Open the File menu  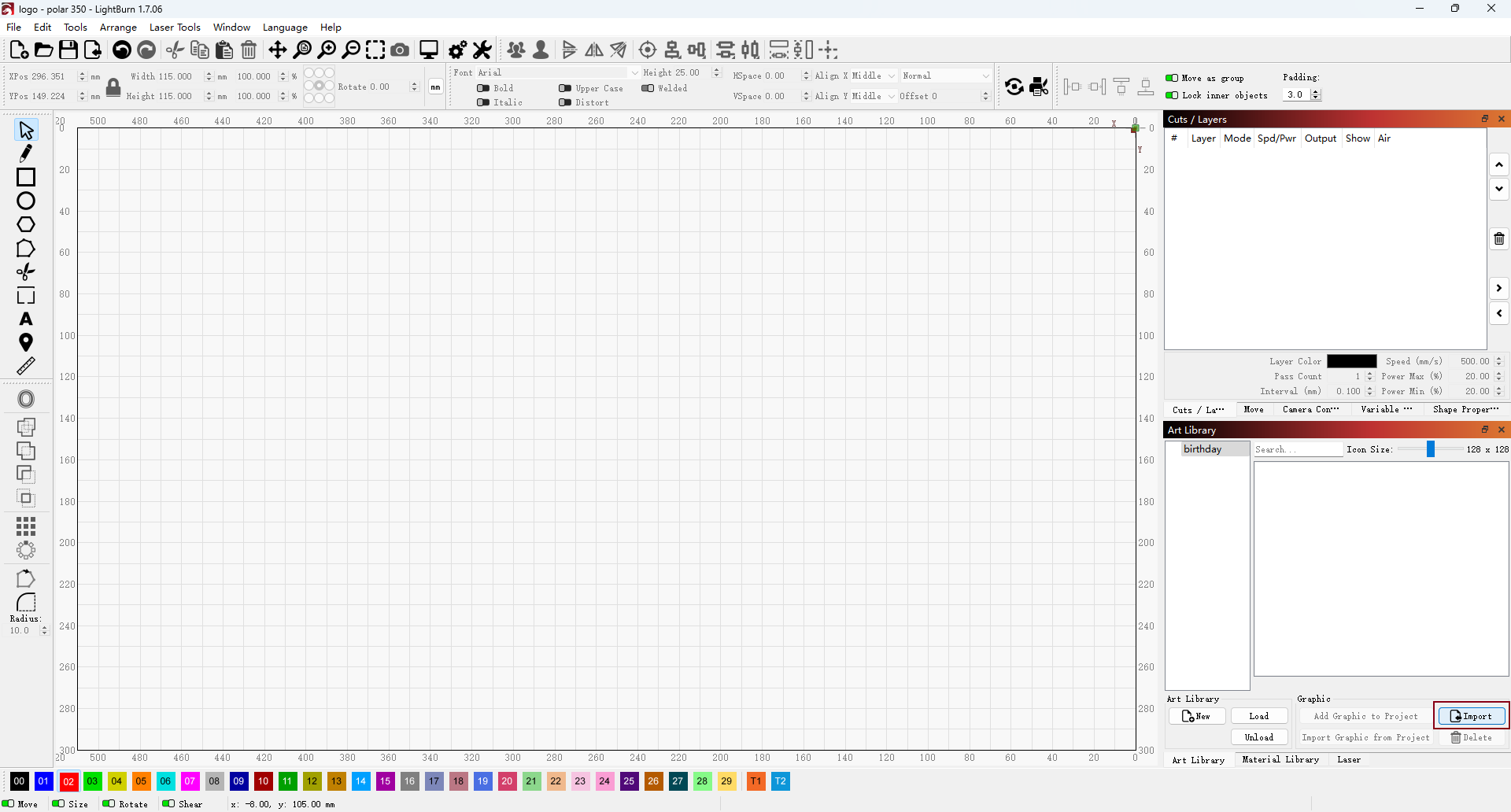14,28
